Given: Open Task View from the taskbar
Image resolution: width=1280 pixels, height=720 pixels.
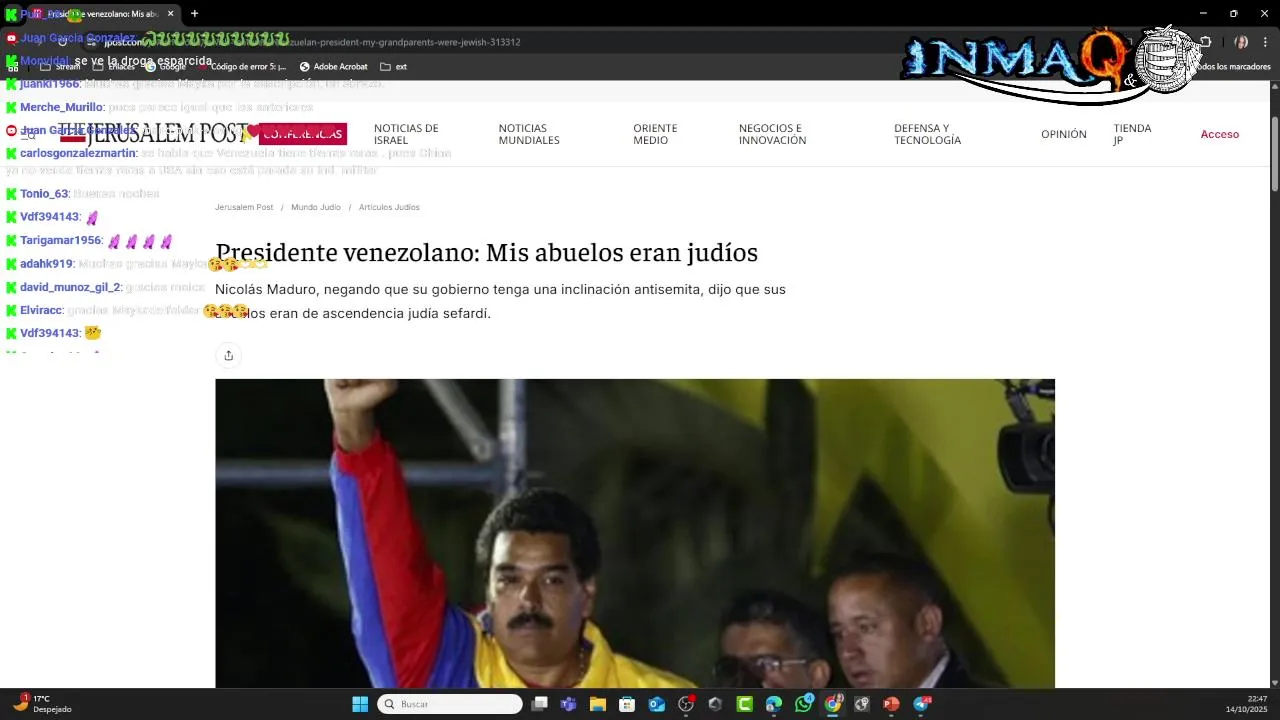Looking at the screenshot, I should coord(539,704).
